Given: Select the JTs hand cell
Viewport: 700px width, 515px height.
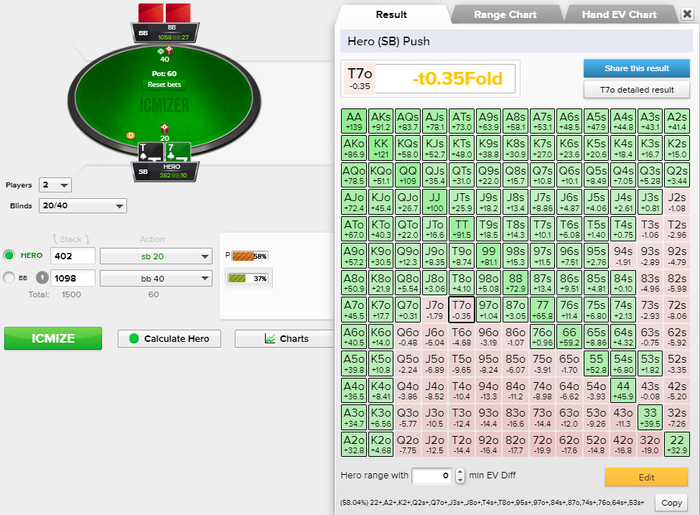Looking at the screenshot, I should (462, 202).
